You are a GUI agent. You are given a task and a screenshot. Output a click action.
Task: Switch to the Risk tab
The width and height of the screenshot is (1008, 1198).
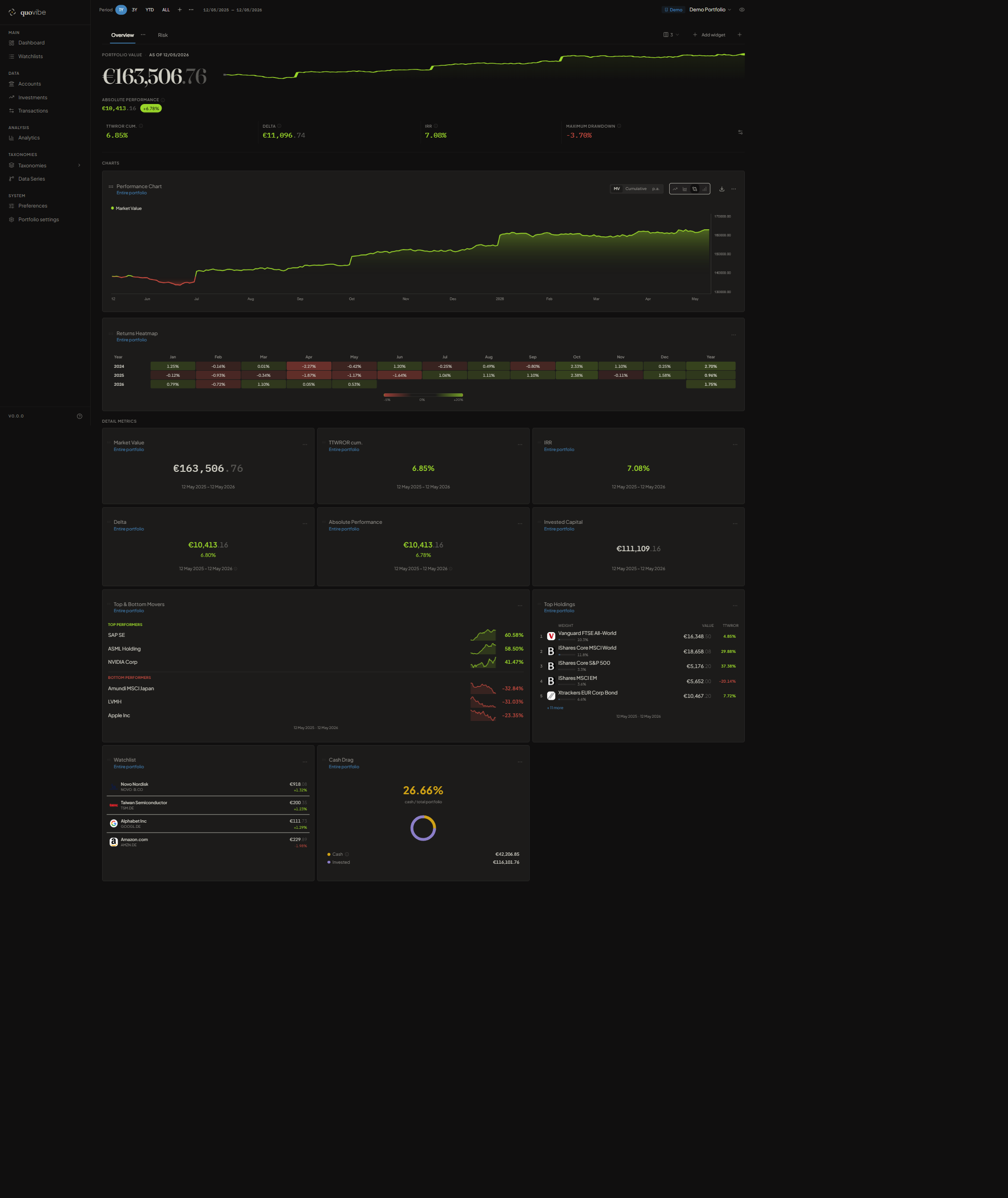pos(163,35)
